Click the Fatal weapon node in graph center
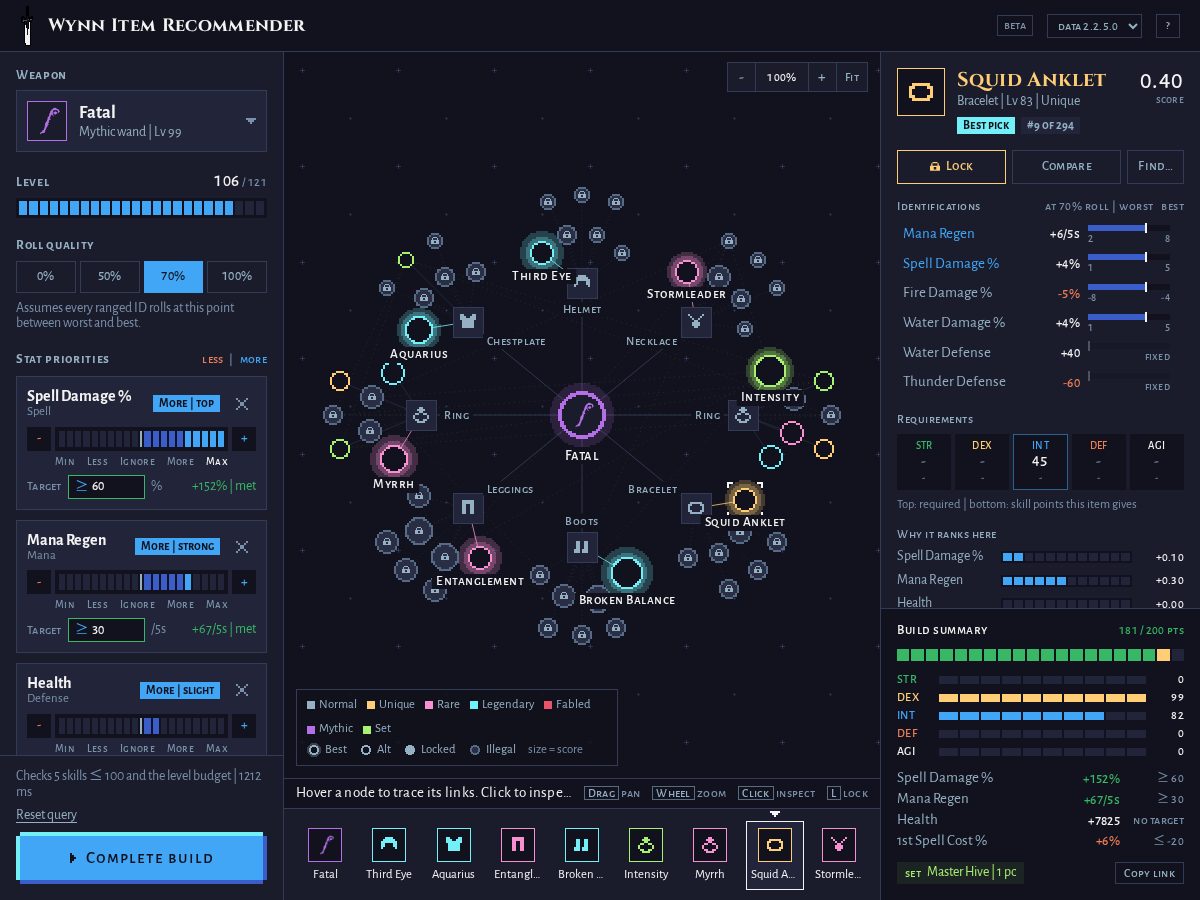The image size is (1200, 900). pyautogui.click(x=582, y=414)
